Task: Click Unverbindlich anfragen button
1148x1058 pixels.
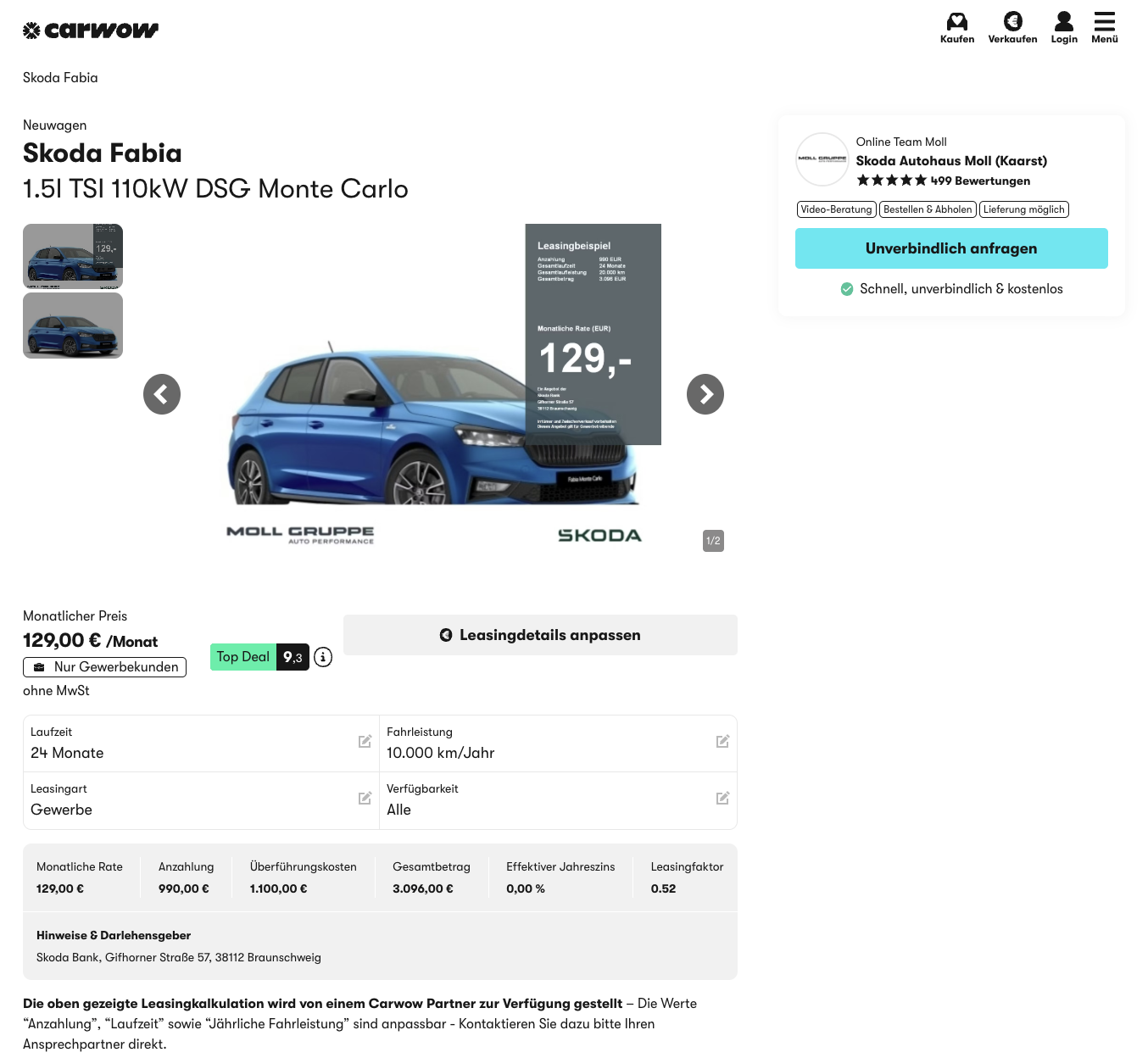Action: [950, 248]
